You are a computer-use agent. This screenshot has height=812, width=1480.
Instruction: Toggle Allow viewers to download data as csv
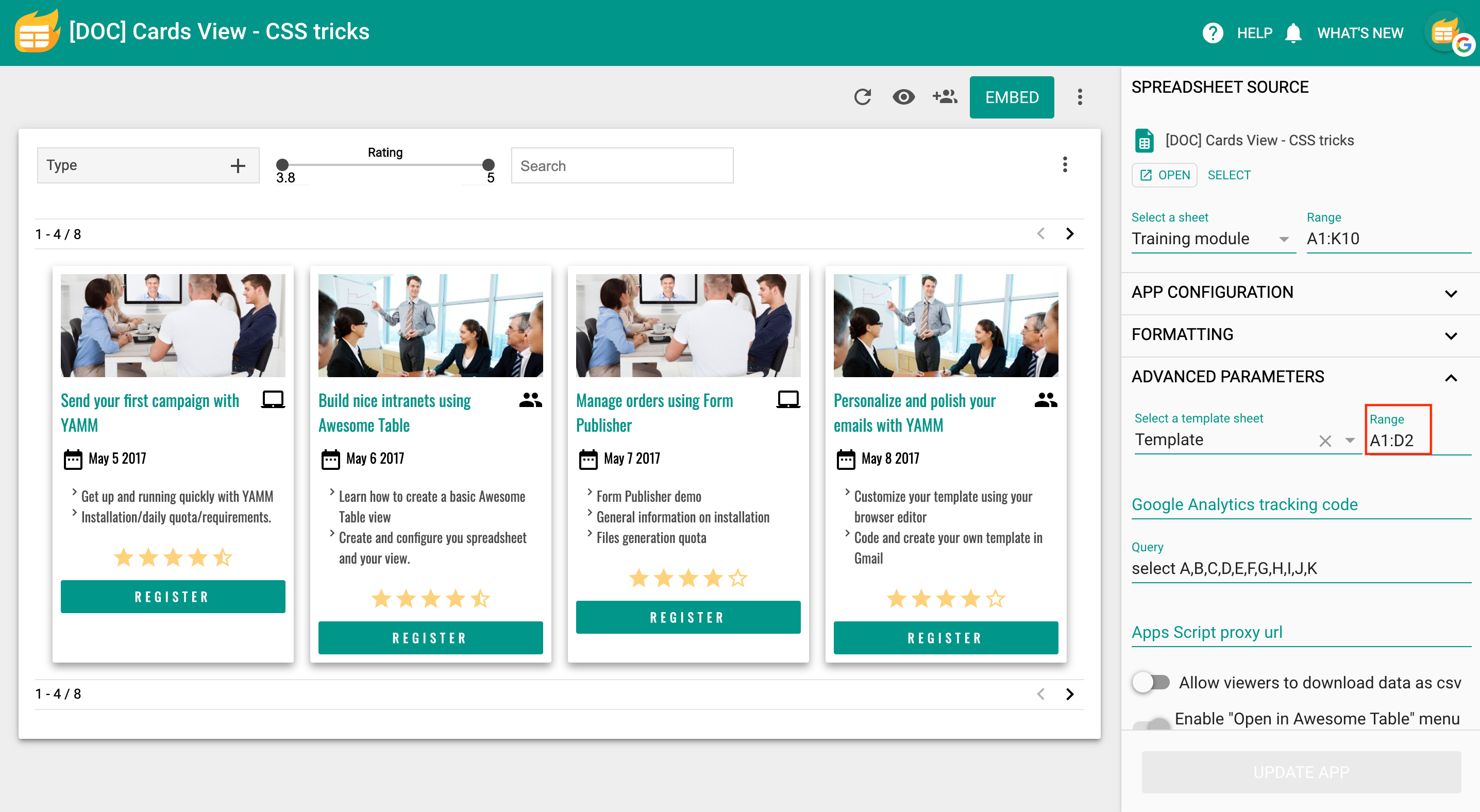click(x=1151, y=682)
